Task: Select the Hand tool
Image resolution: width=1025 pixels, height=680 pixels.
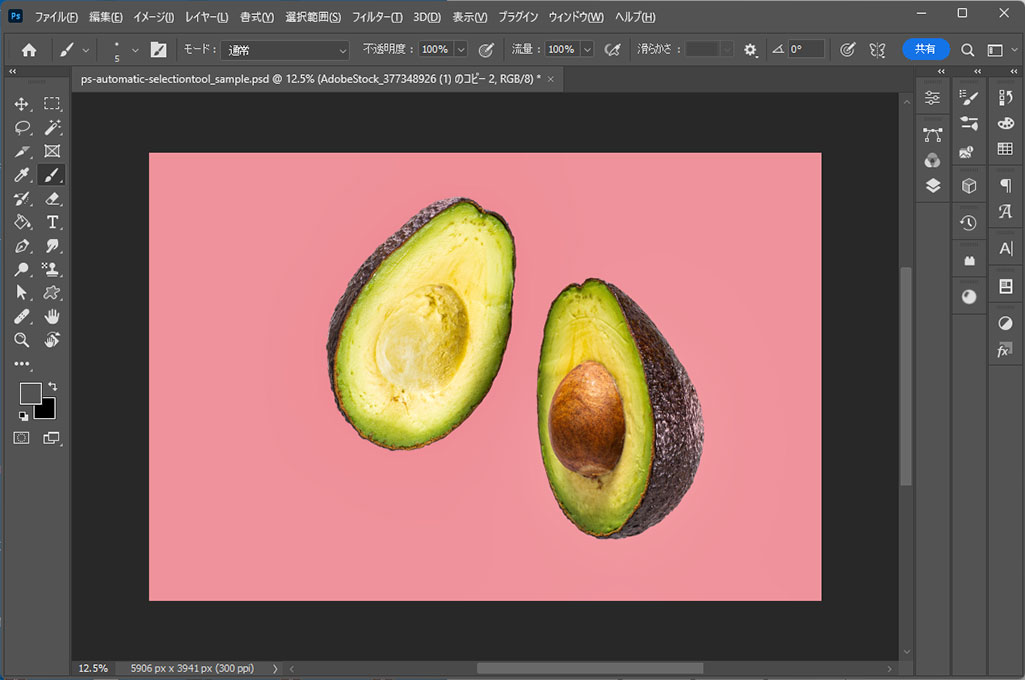Action: click(52, 316)
